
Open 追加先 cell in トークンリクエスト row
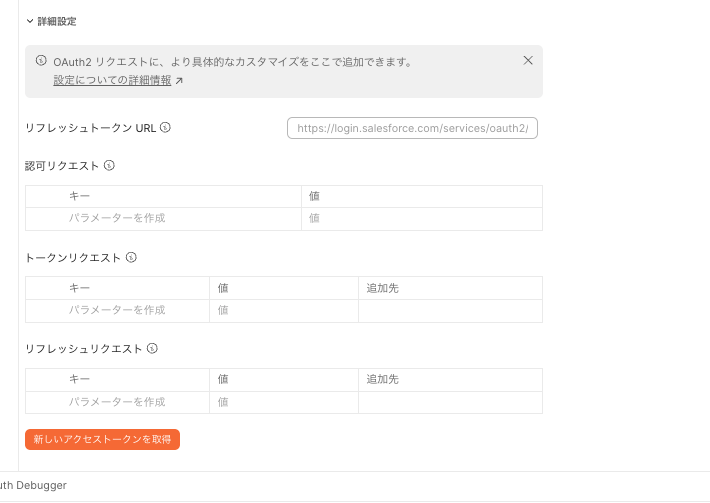pos(451,311)
